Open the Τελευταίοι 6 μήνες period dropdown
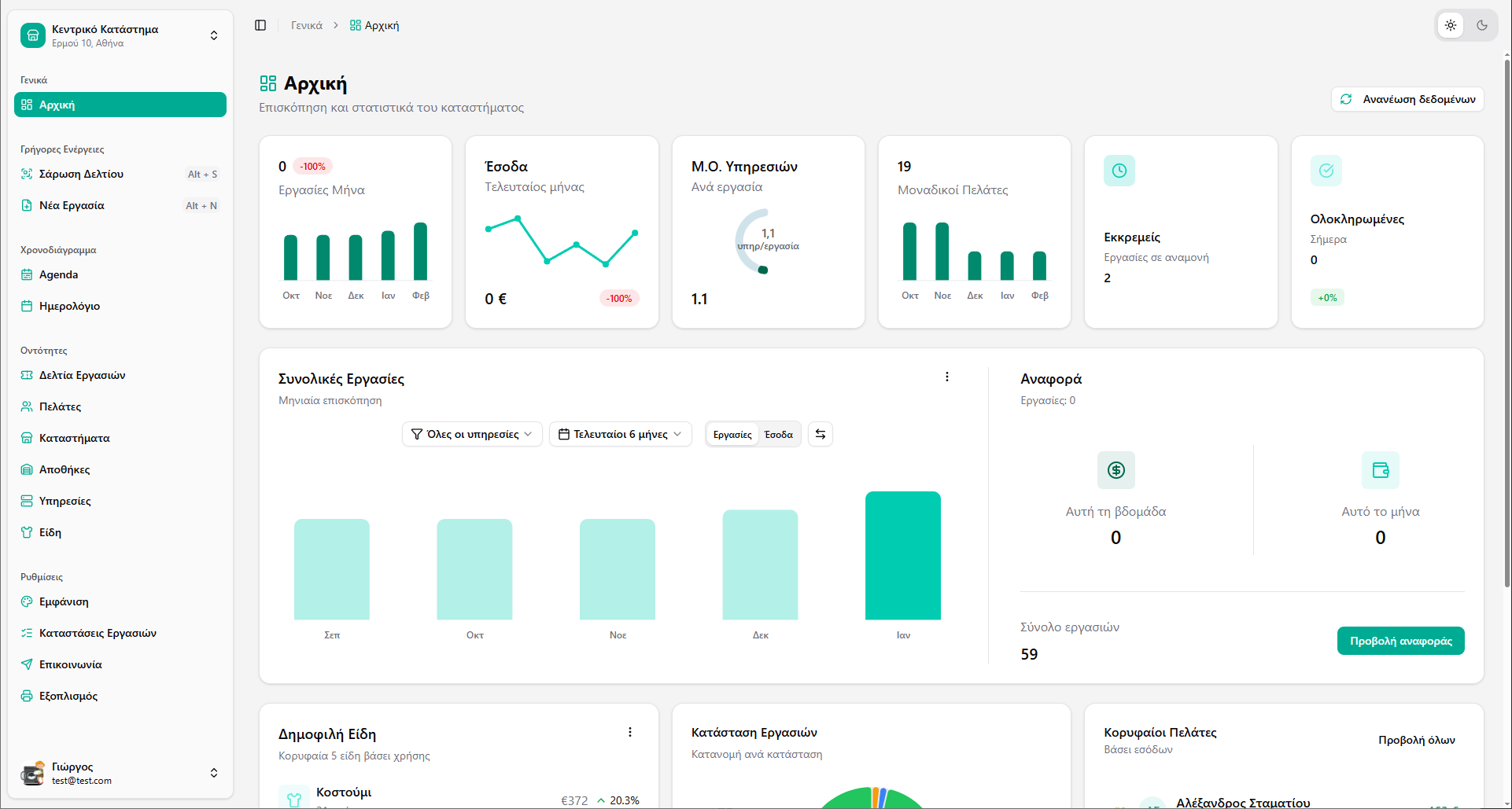1512x809 pixels. (x=621, y=434)
